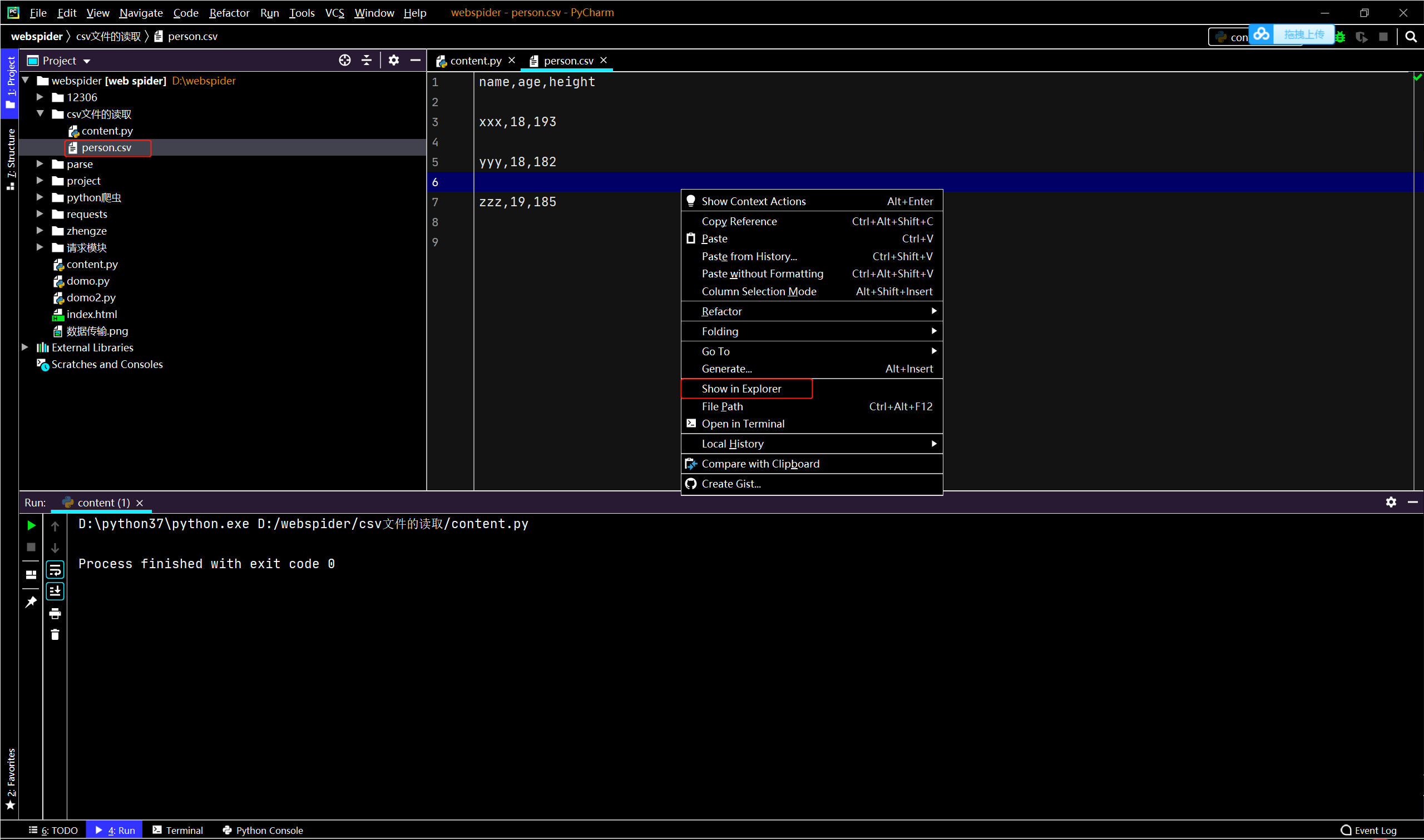
Task: Select domo2.py in project tree
Action: pyautogui.click(x=91, y=297)
